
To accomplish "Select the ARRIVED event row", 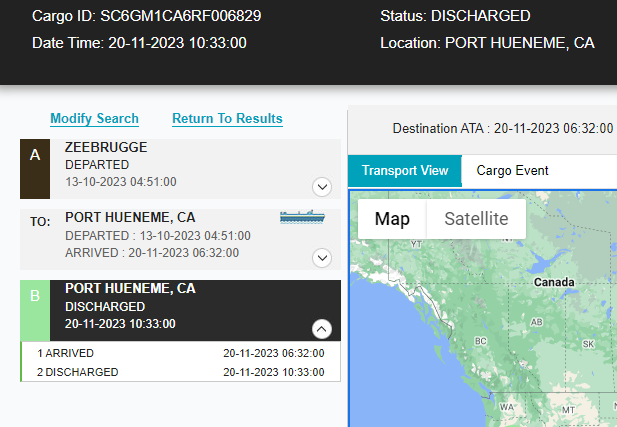I will click(x=180, y=353).
